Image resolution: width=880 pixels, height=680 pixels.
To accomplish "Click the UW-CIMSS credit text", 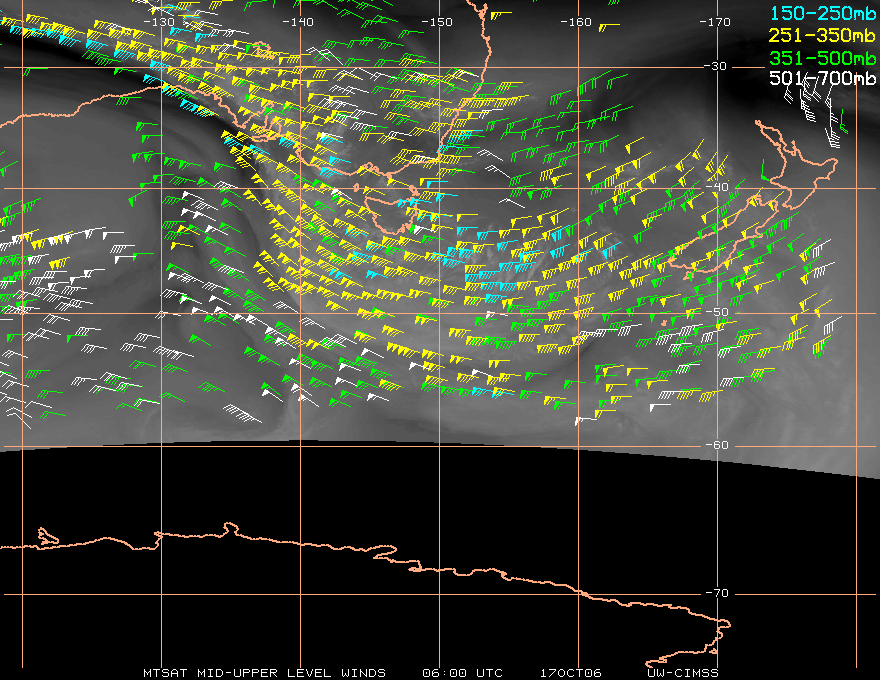I will (x=682, y=673).
